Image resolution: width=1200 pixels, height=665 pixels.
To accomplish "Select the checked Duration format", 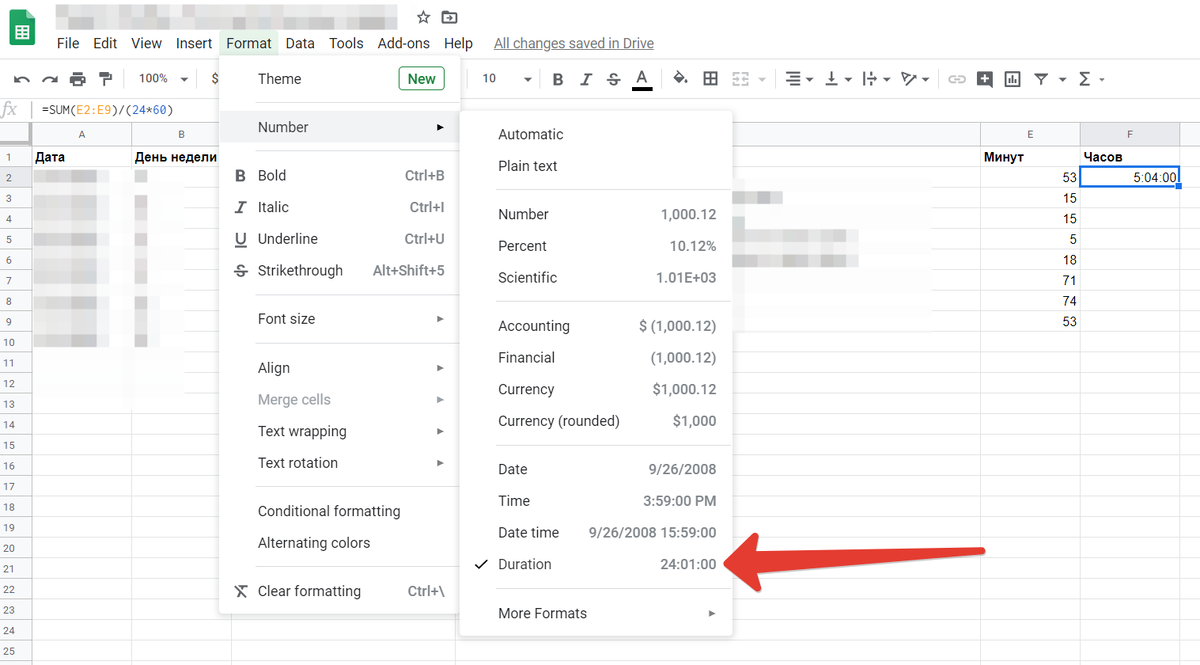I will point(596,565).
